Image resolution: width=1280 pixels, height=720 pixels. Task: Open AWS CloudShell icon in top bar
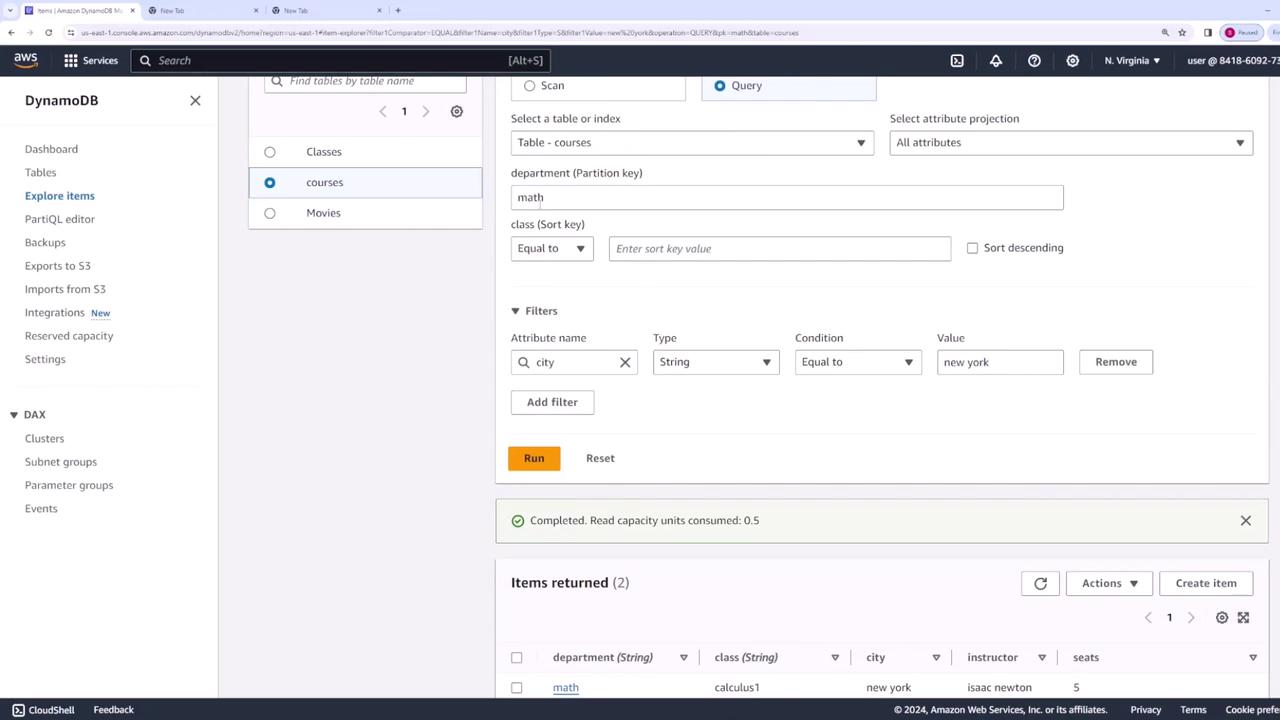957,60
